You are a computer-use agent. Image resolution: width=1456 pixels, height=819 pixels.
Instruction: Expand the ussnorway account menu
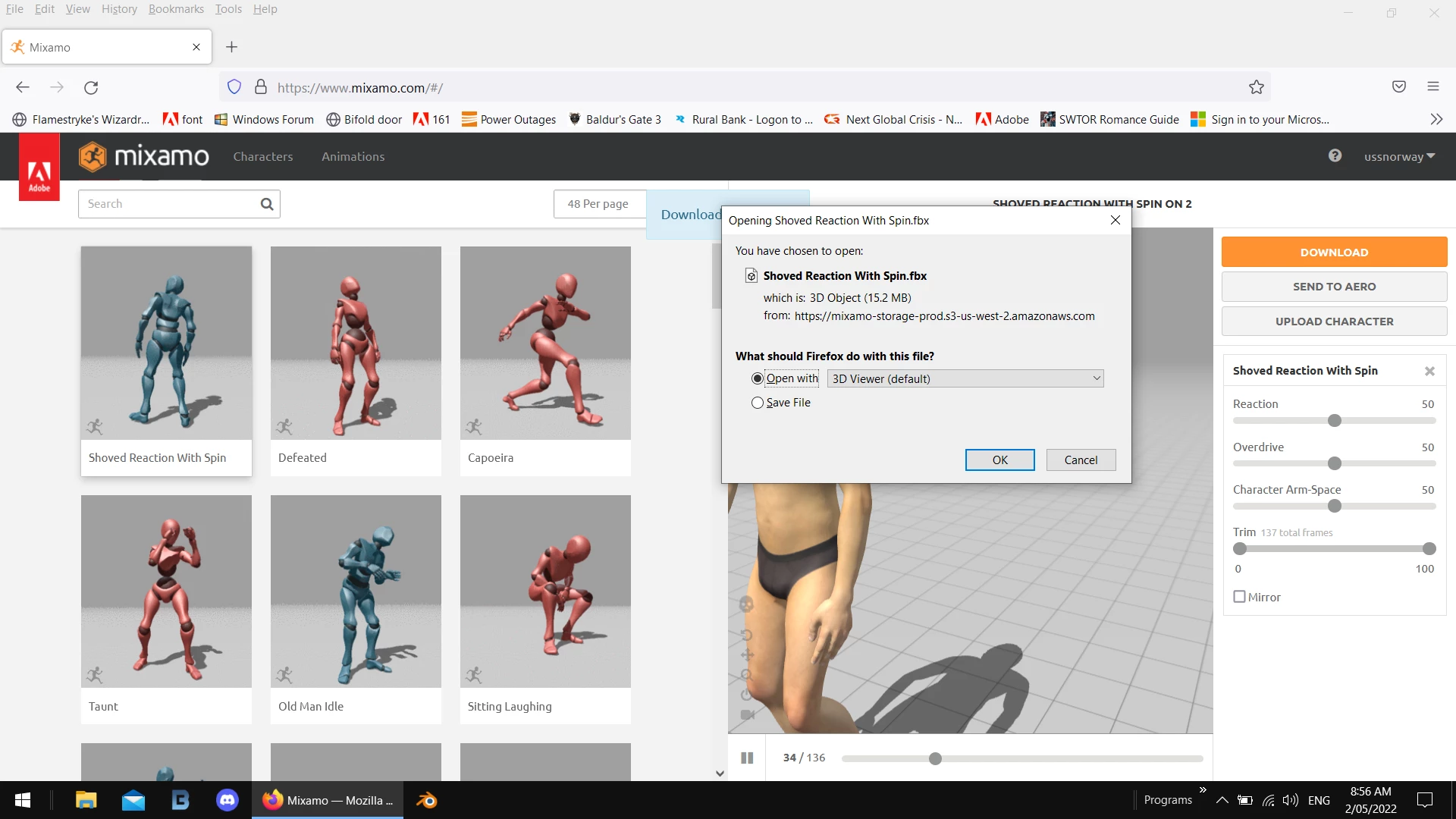(x=1399, y=156)
